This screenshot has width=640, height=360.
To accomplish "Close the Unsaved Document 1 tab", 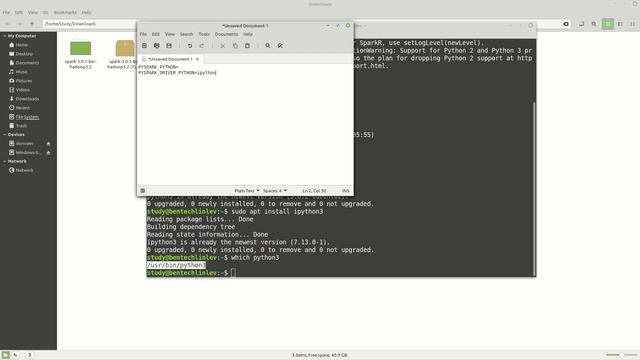I will click(x=198, y=59).
